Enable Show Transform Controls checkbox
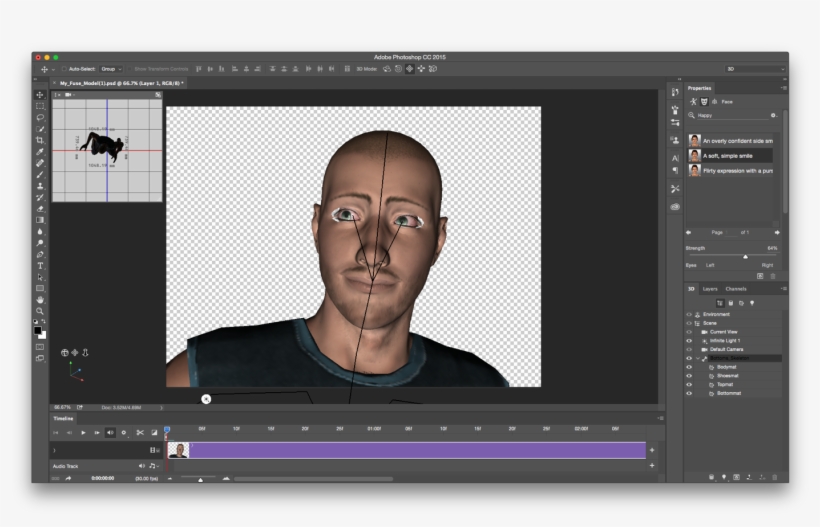The width and height of the screenshot is (820, 527). click(129, 69)
